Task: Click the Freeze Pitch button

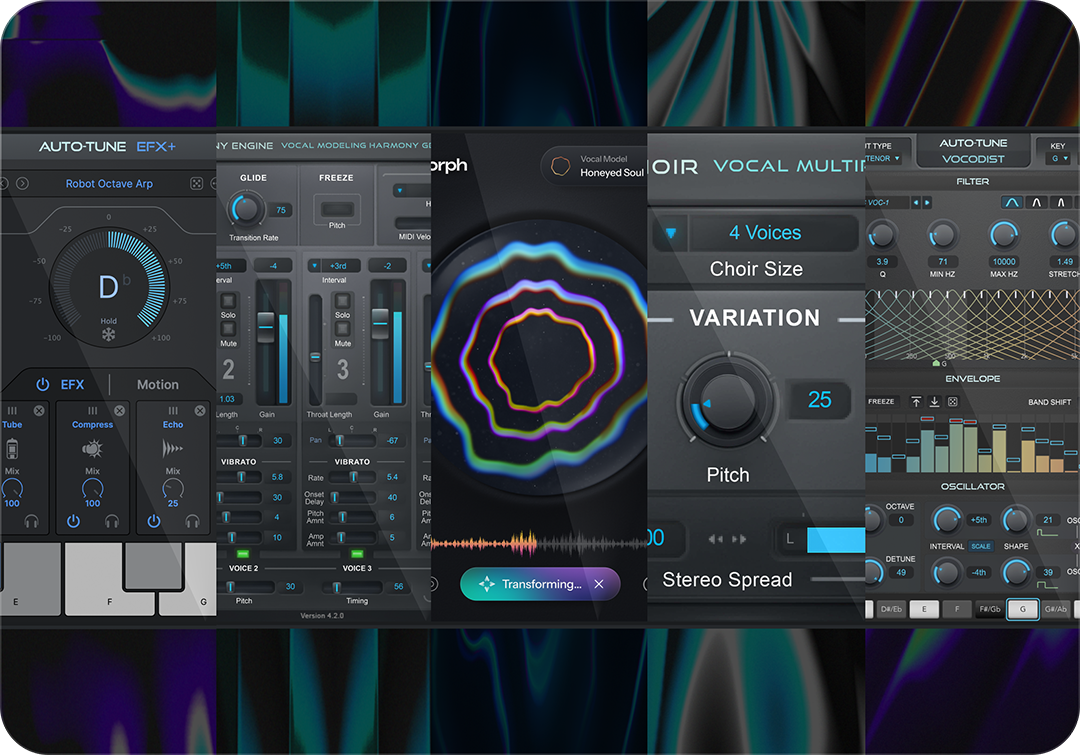Action: (337, 209)
